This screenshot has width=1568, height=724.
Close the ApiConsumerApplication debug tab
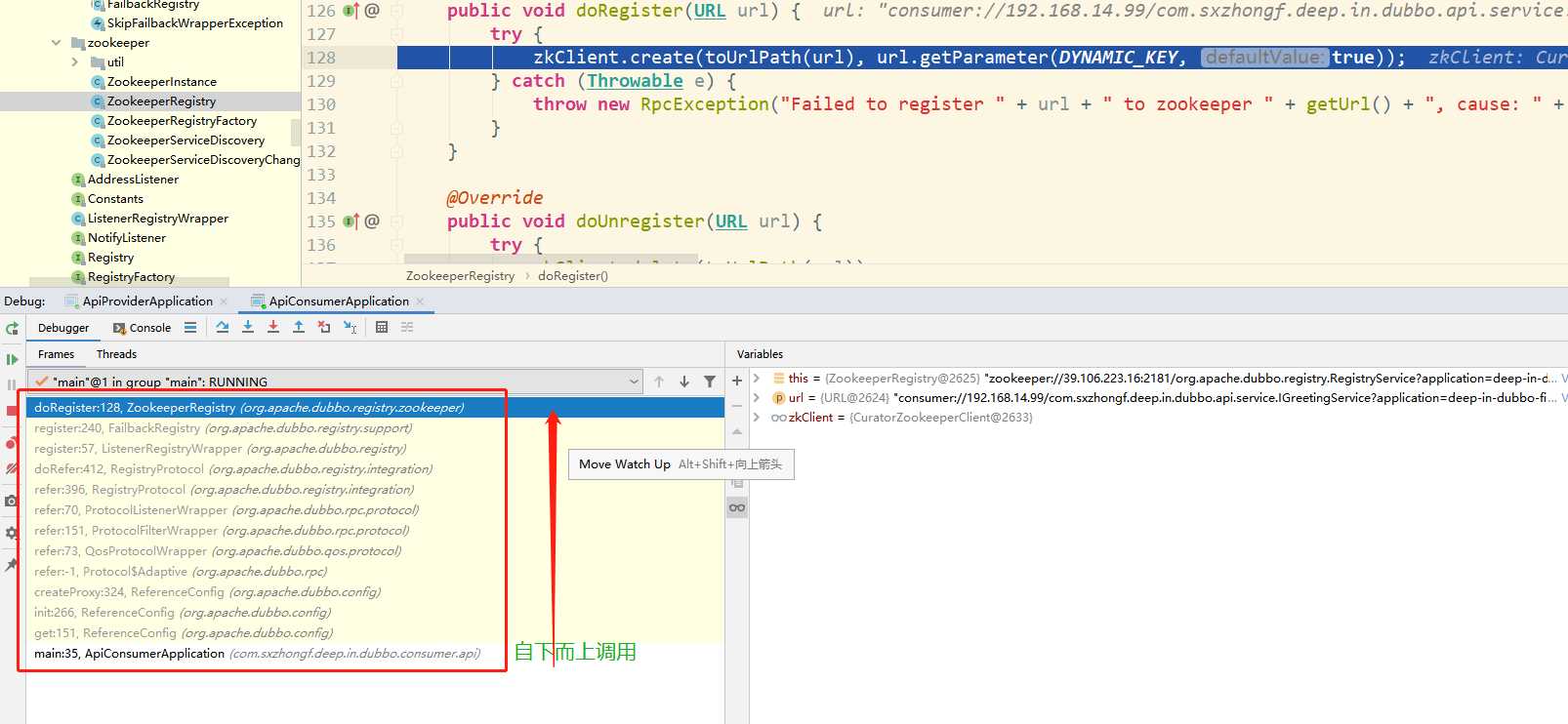point(421,302)
